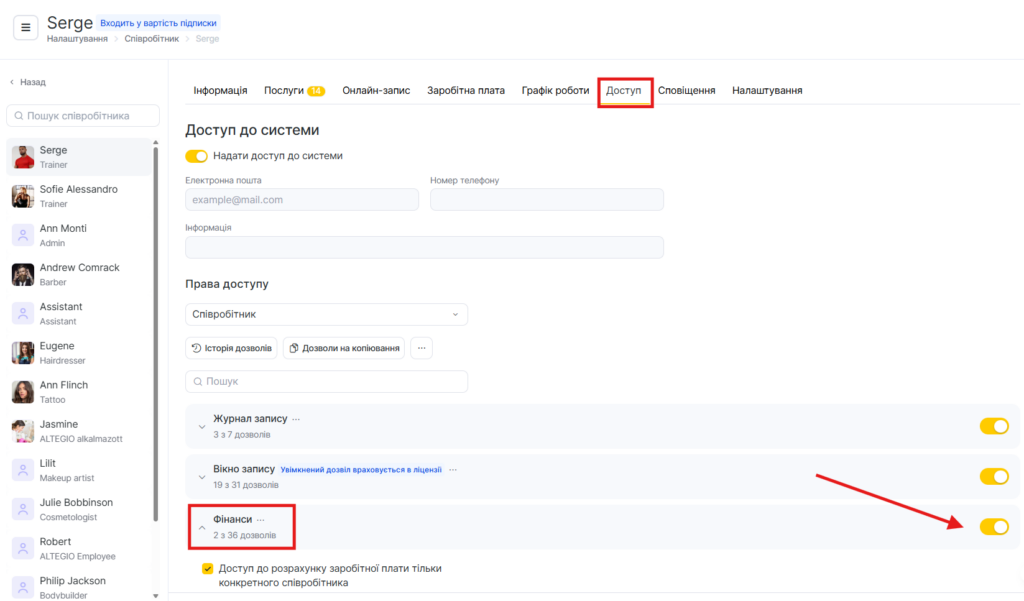Click the Співробітник breadcrumb link
Viewport: 1024px width, 601px height.
click(x=152, y=39)
